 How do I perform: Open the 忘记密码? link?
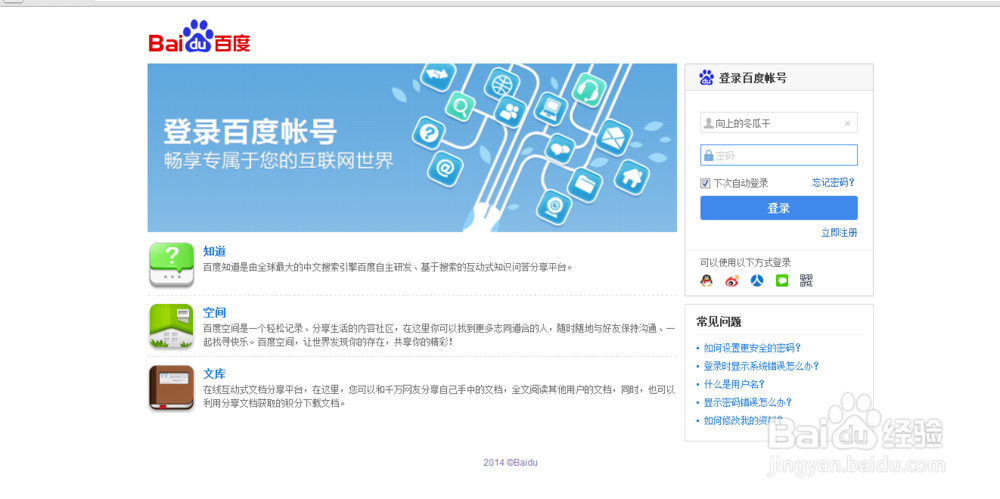pos(834,182)
